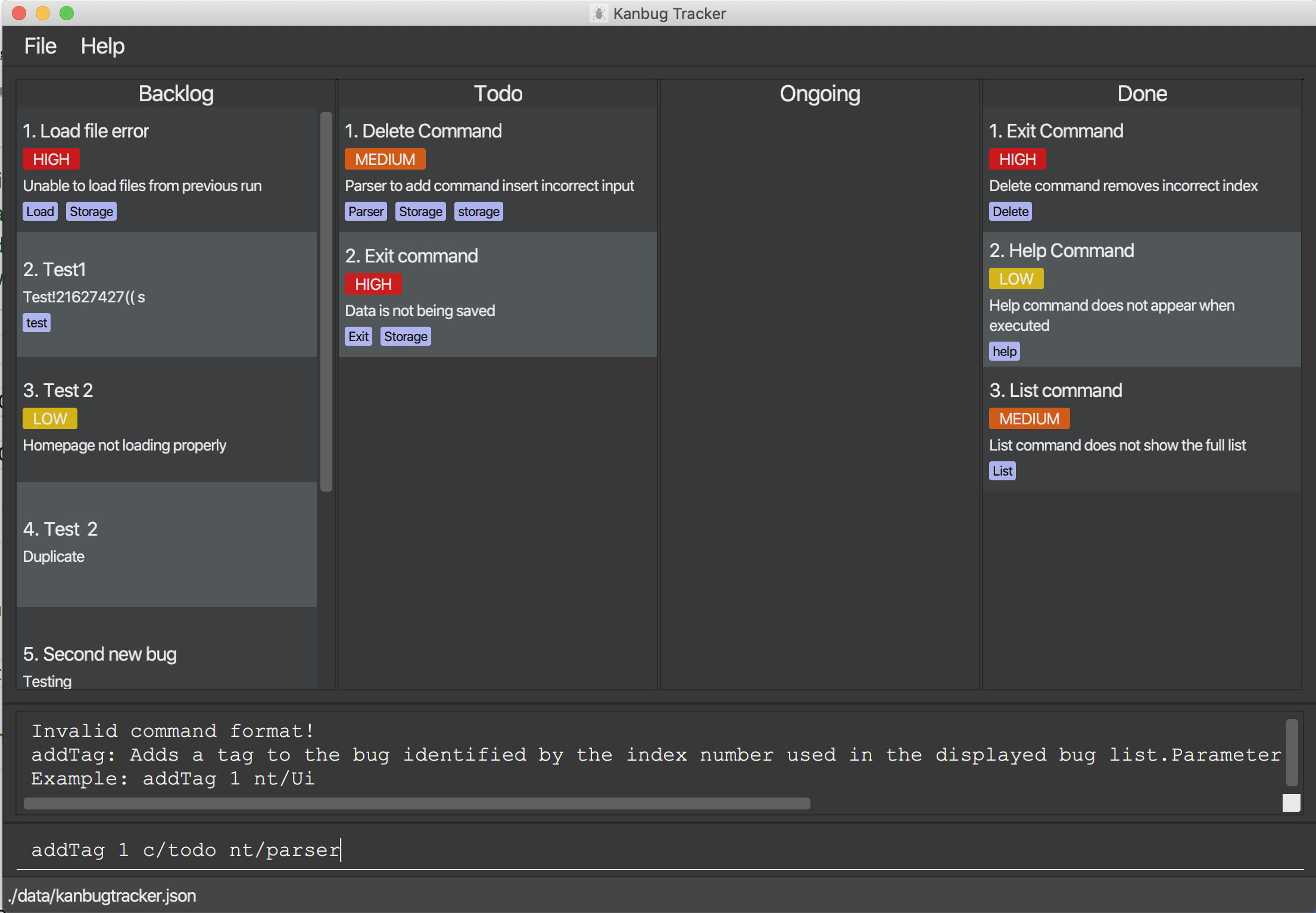Click the 'List' tag in Done

click(1003, 471)
